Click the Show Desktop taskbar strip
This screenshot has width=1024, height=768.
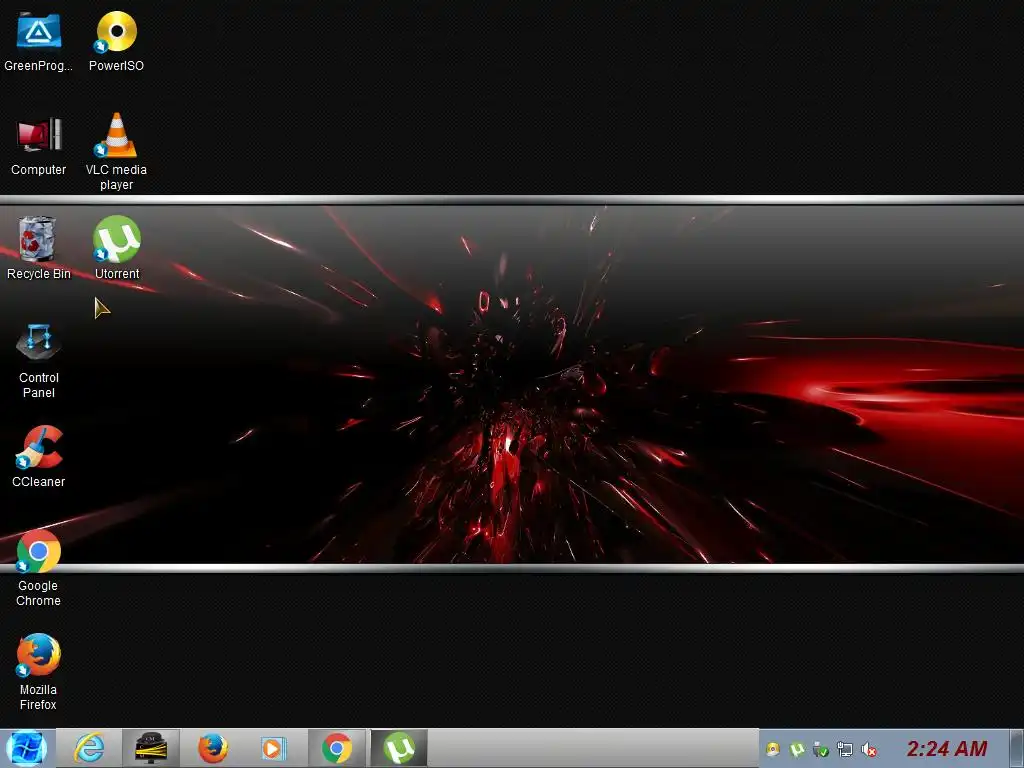click(1016, 748)
